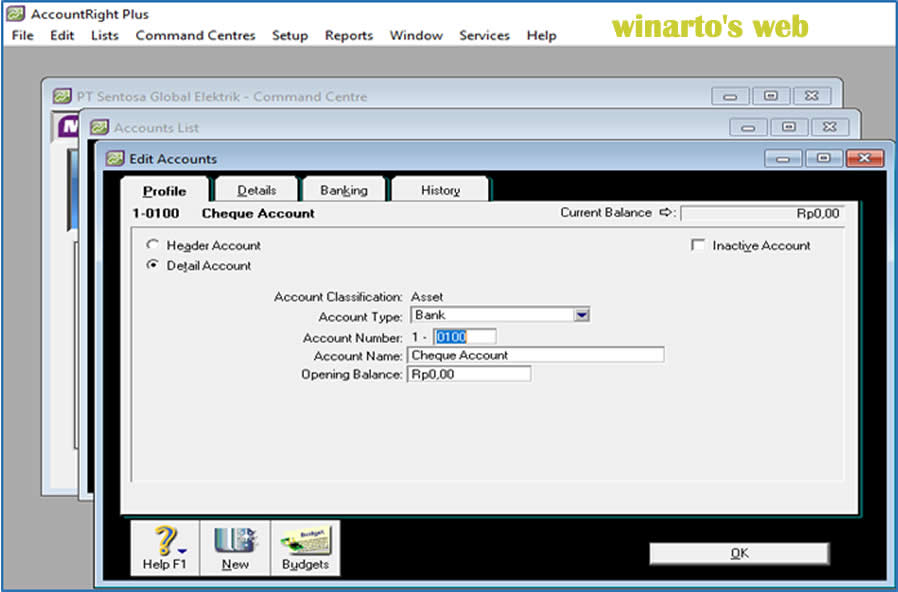Viewport: 898px width, 592px height.
Task: Open the Edit menu
Action: pos(62,35)
